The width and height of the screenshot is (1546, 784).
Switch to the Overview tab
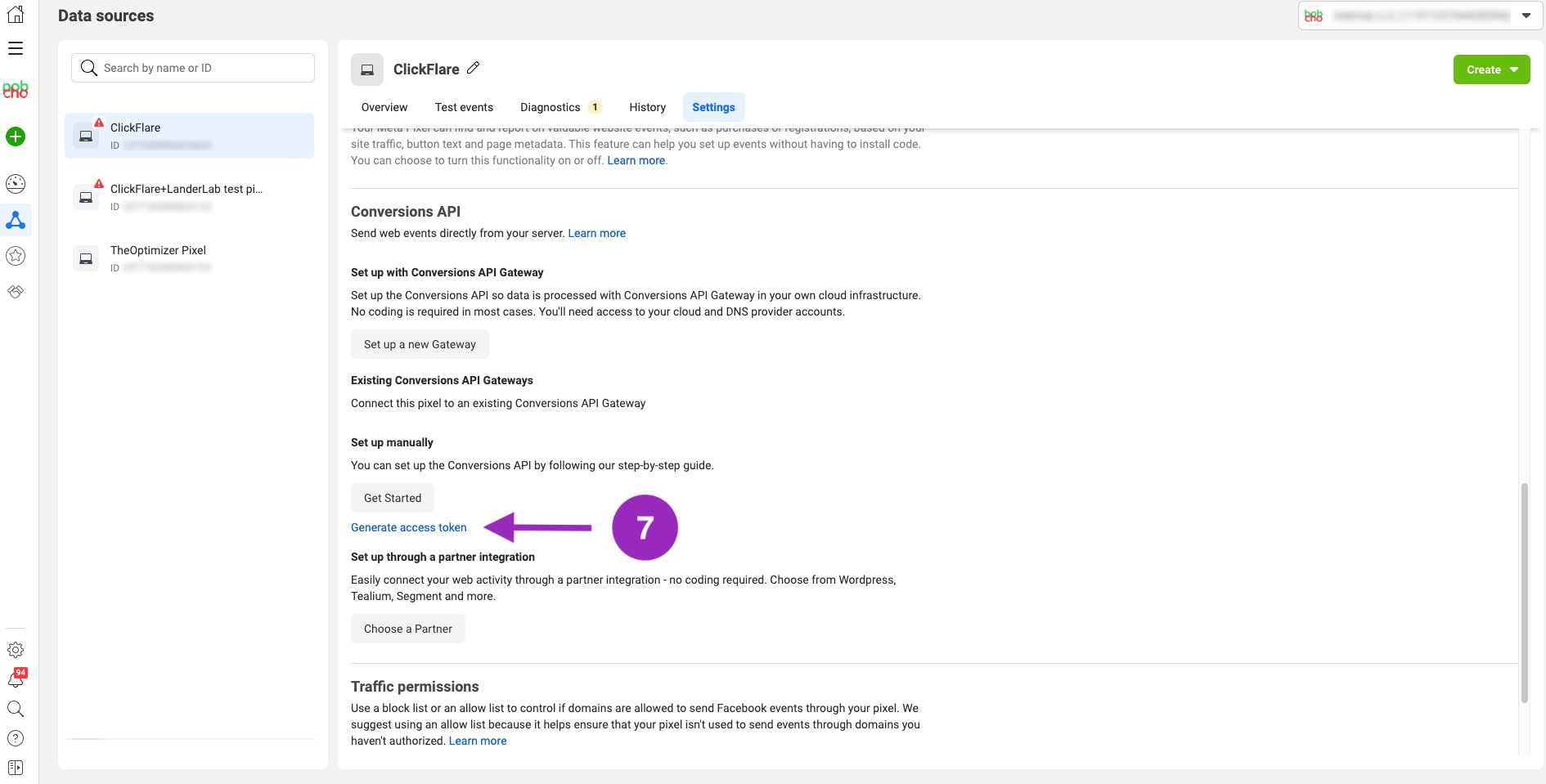pos(384,107)
